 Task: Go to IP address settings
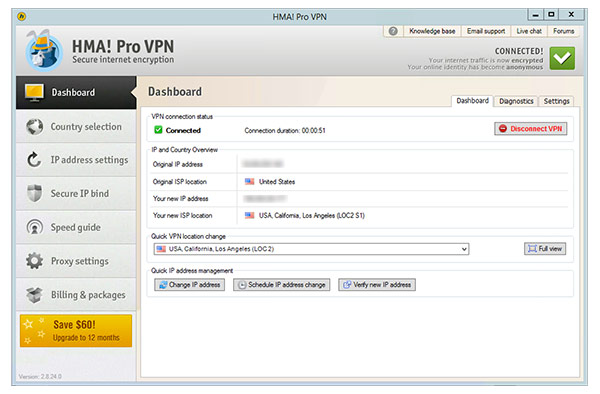pos(76,160)
